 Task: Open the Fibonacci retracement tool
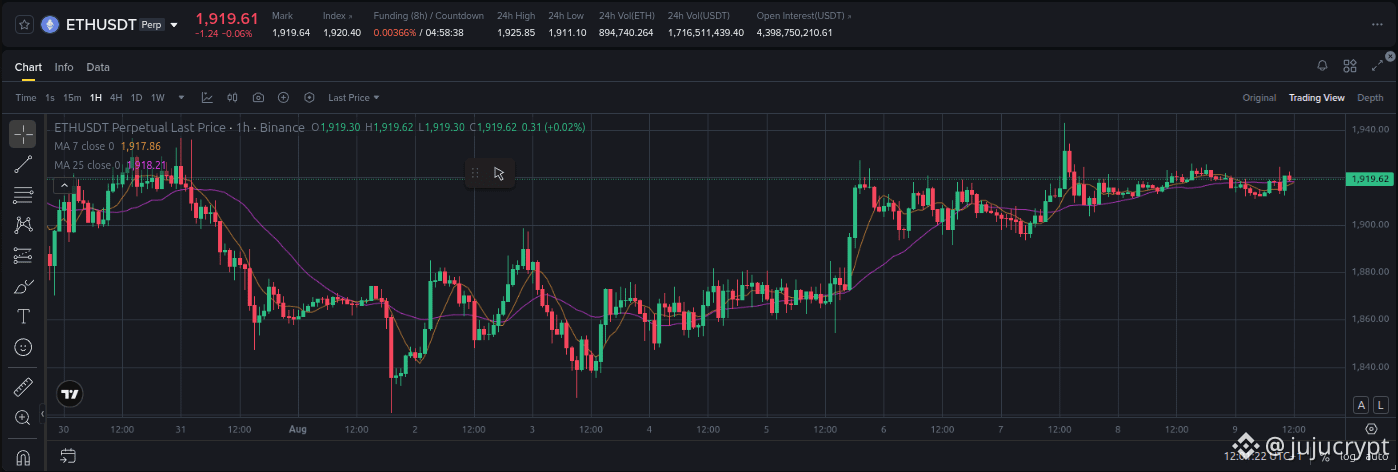point(23,194)
